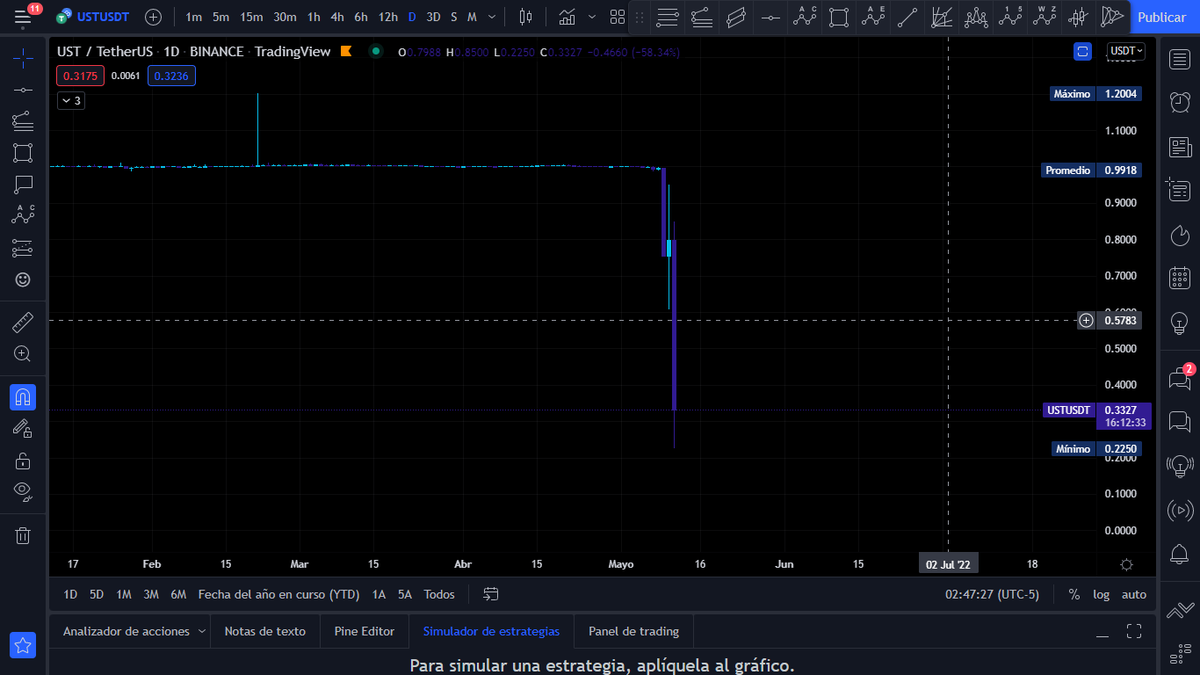Select the zoom in tool
Image resolution: width=1200 pixels, height=675 pixels.
[22, 354]
